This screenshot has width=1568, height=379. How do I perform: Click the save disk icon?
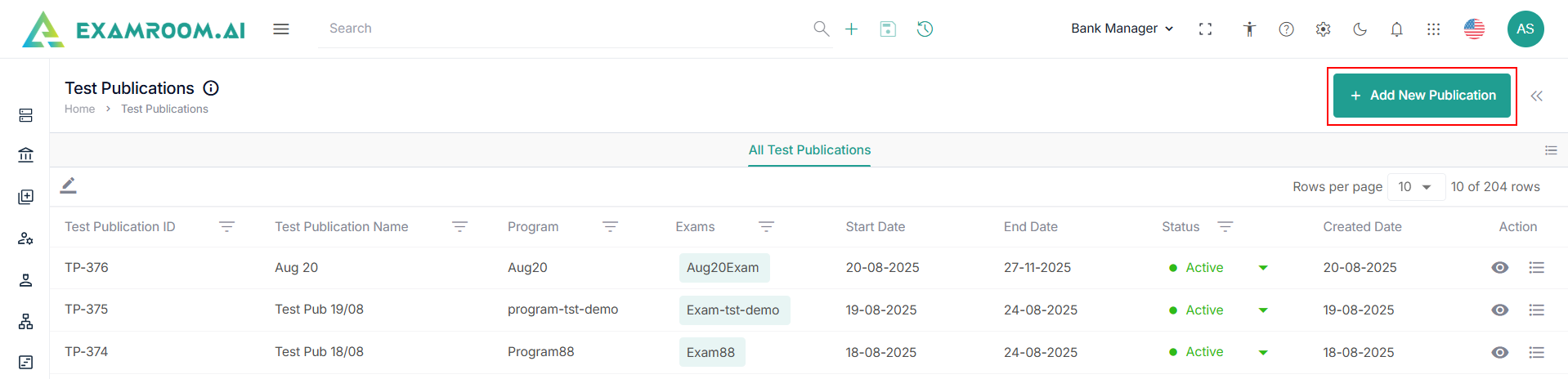[x=888, y=29]
